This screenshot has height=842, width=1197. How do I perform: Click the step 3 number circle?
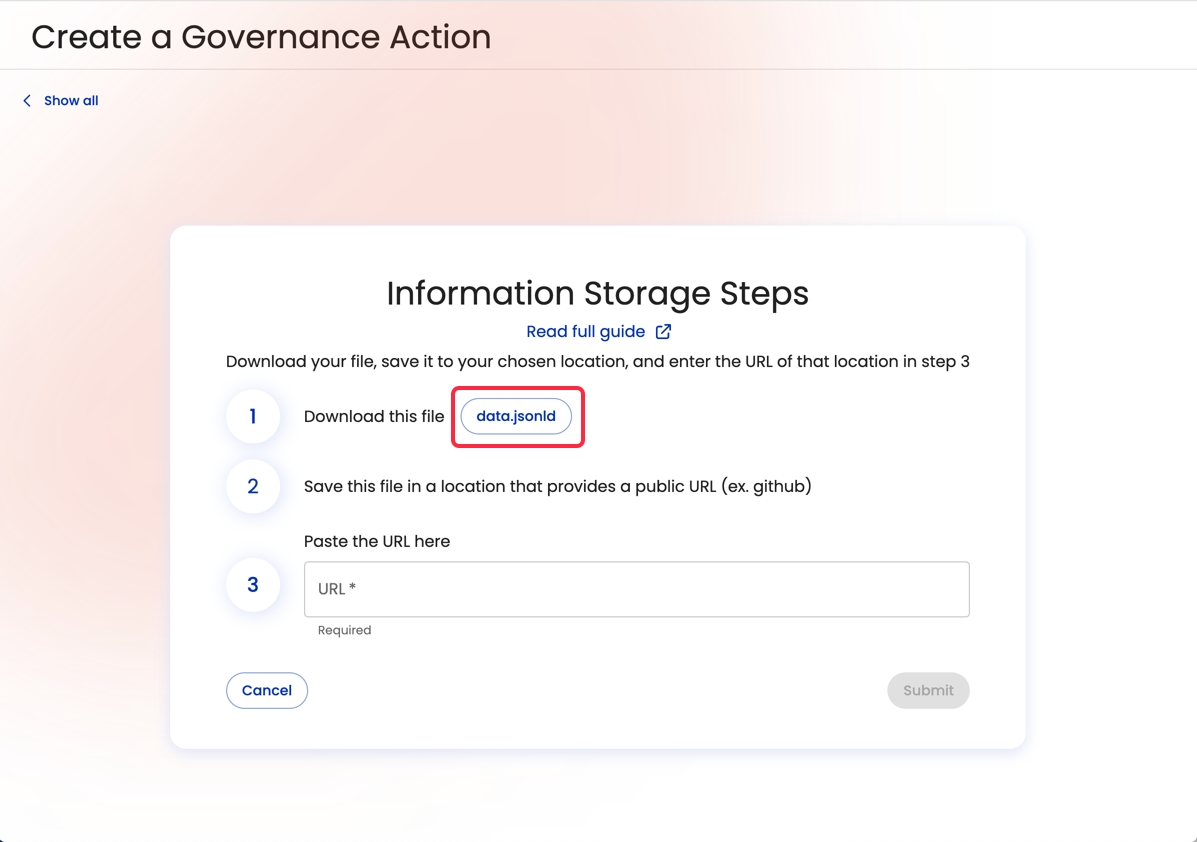253,585
